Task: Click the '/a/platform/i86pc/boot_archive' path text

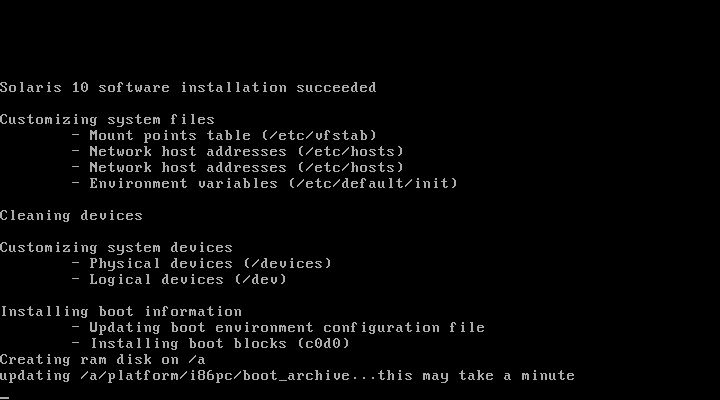Action: pos(215,376)
